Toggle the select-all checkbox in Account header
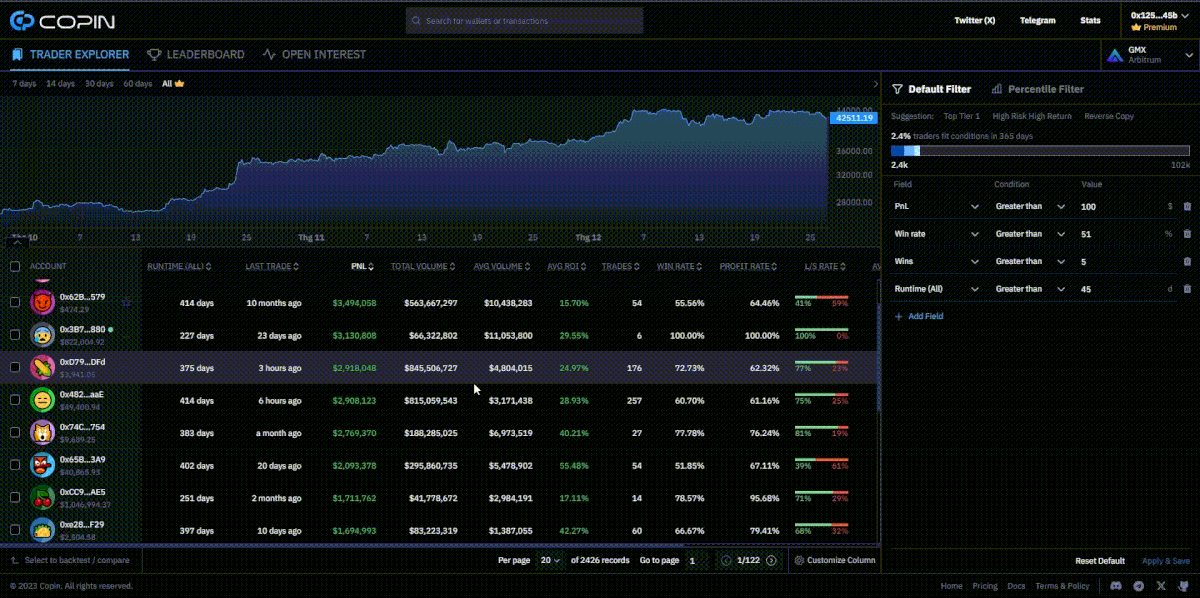This screenshot has width=1200, height=598. 15,266
